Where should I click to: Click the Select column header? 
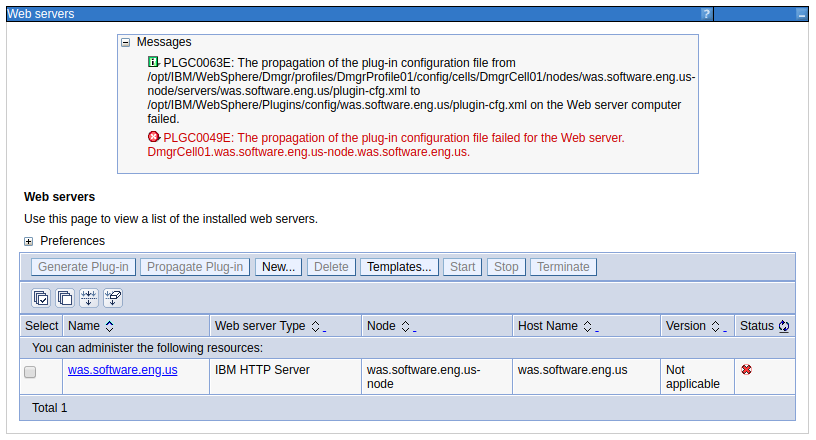(42, 326)
